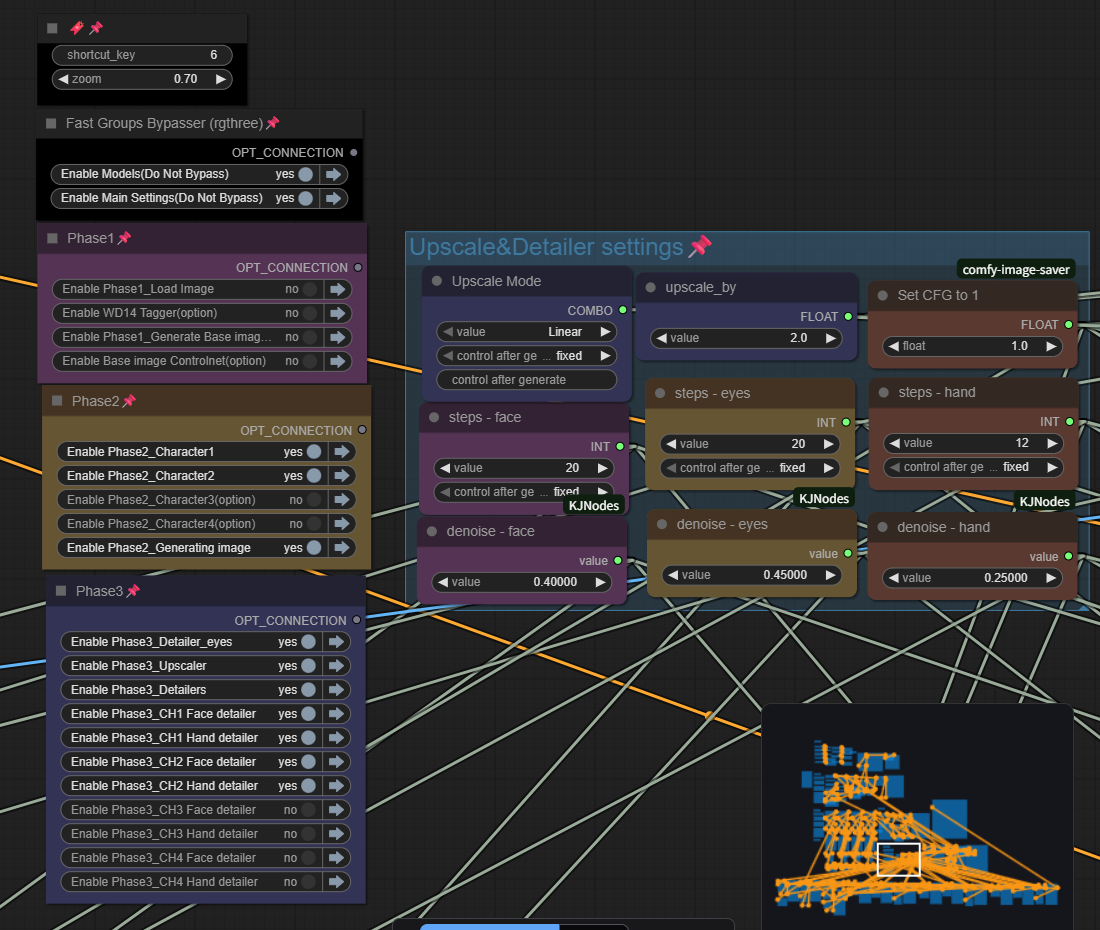Click the navigate arrow for Enable WD14 Tagger(option)
This screenshot has width=1100, height=930.
coord(339,313)
